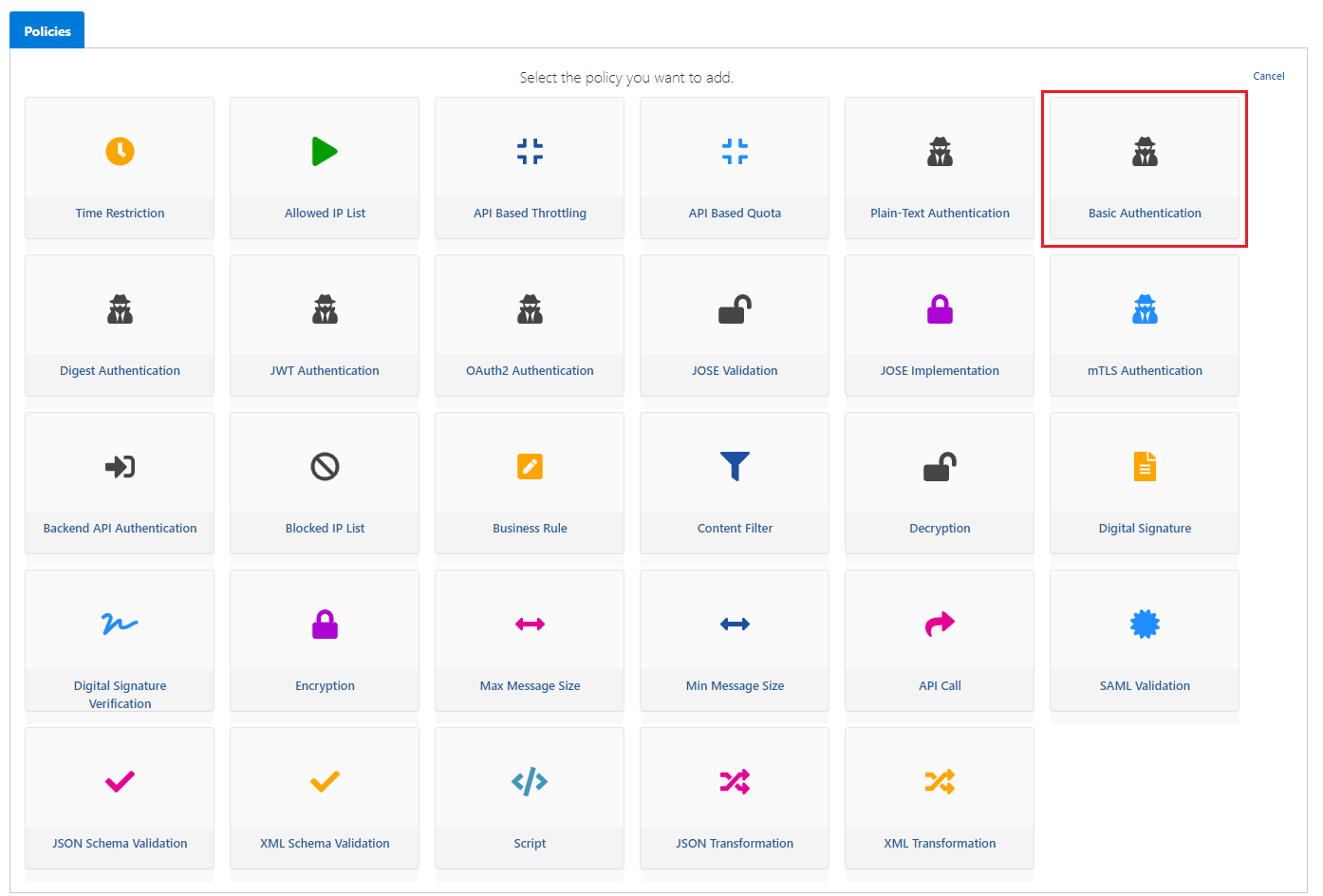Select the XML Transformation policy tile
The image size is (1323, 896).
pos(940,797)
